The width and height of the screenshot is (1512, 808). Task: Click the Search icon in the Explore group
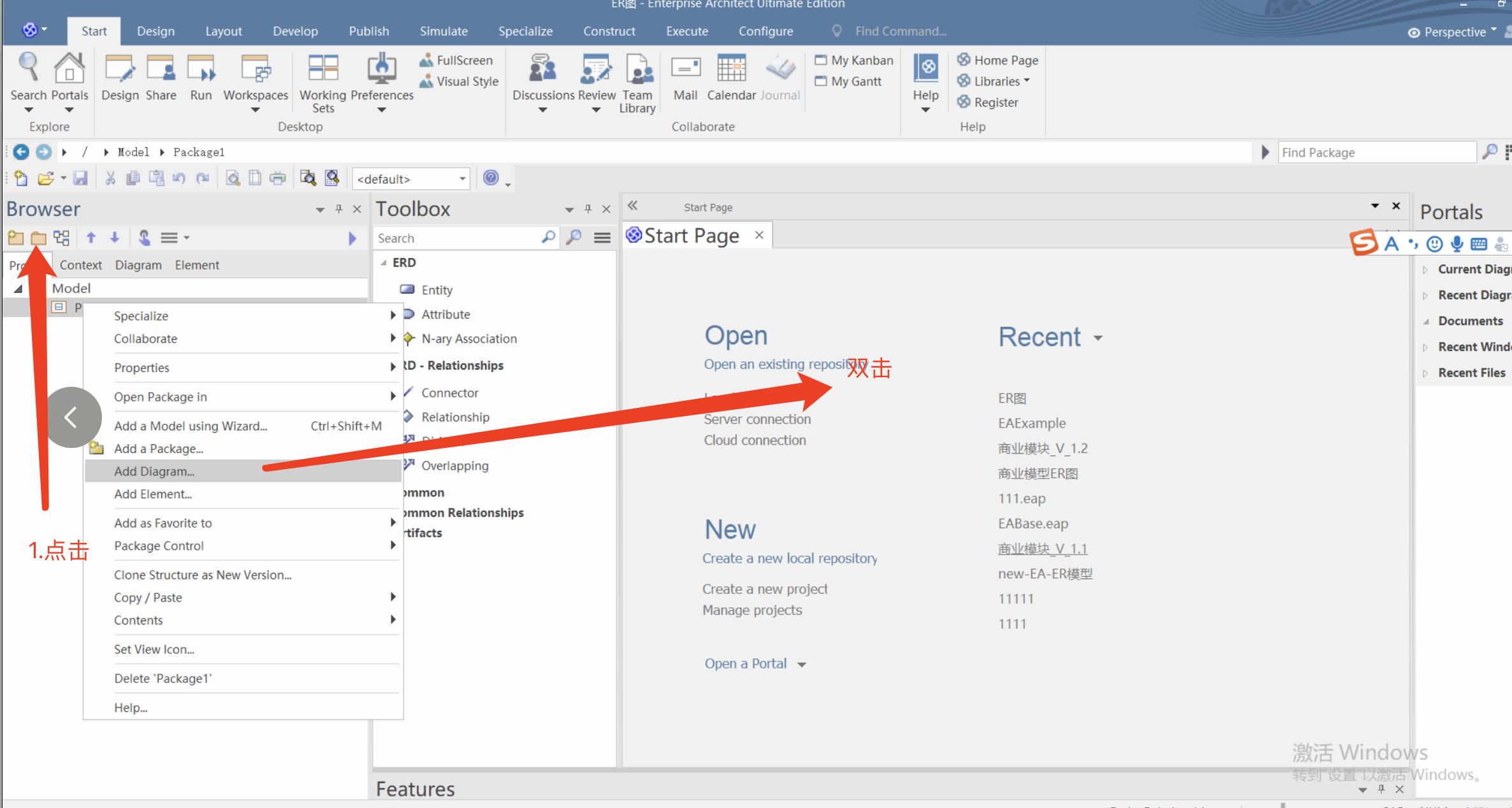point(28,68)
